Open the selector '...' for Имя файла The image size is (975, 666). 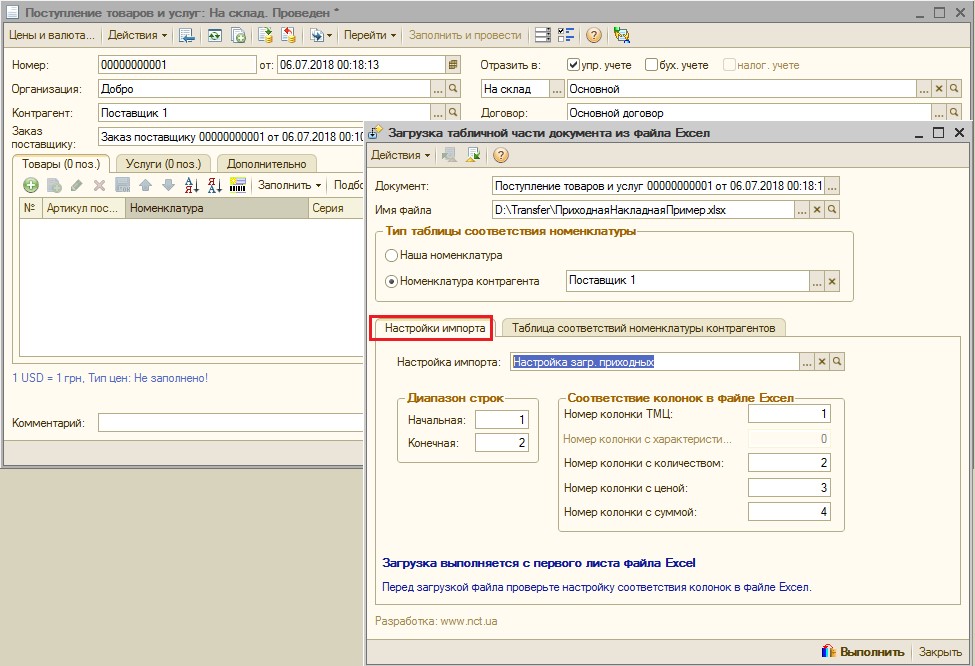802,210
